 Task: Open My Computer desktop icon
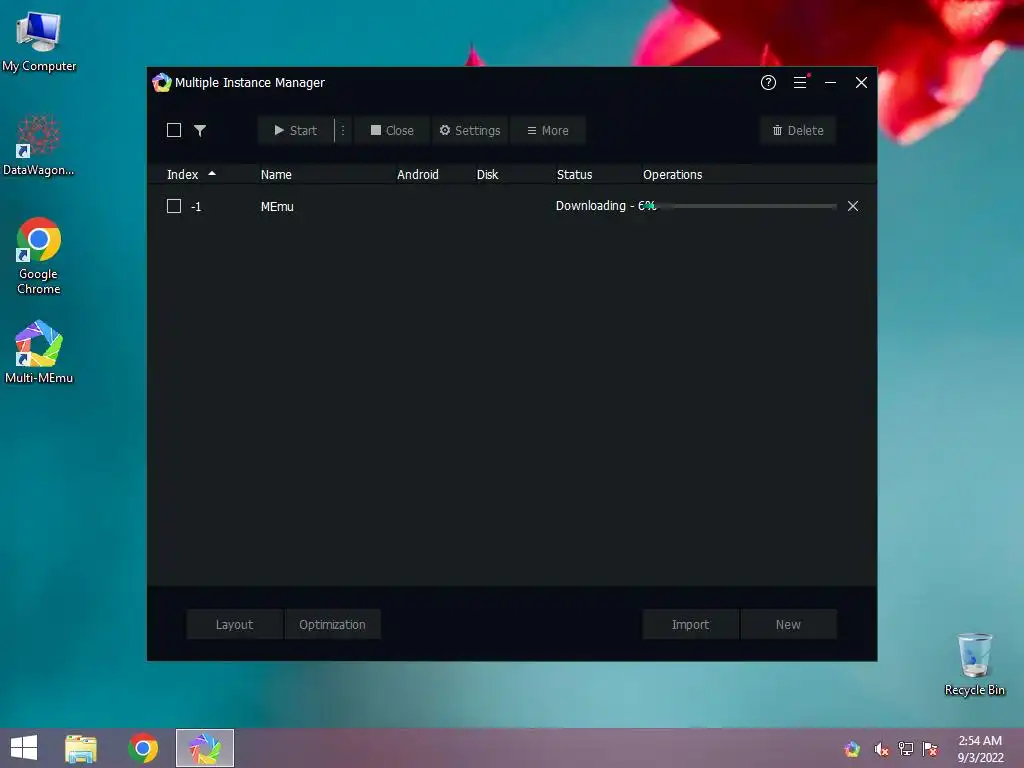pyautogui.click(x=39, y=41)
